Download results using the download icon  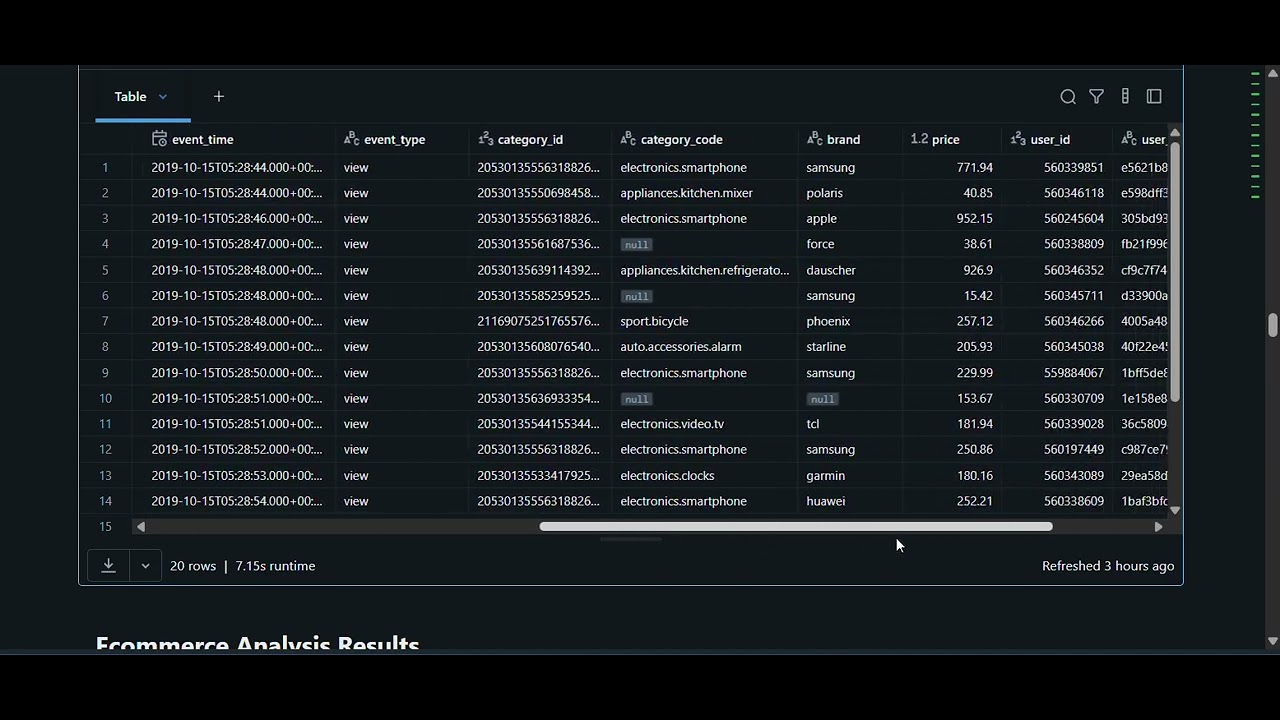coord(108,566)
